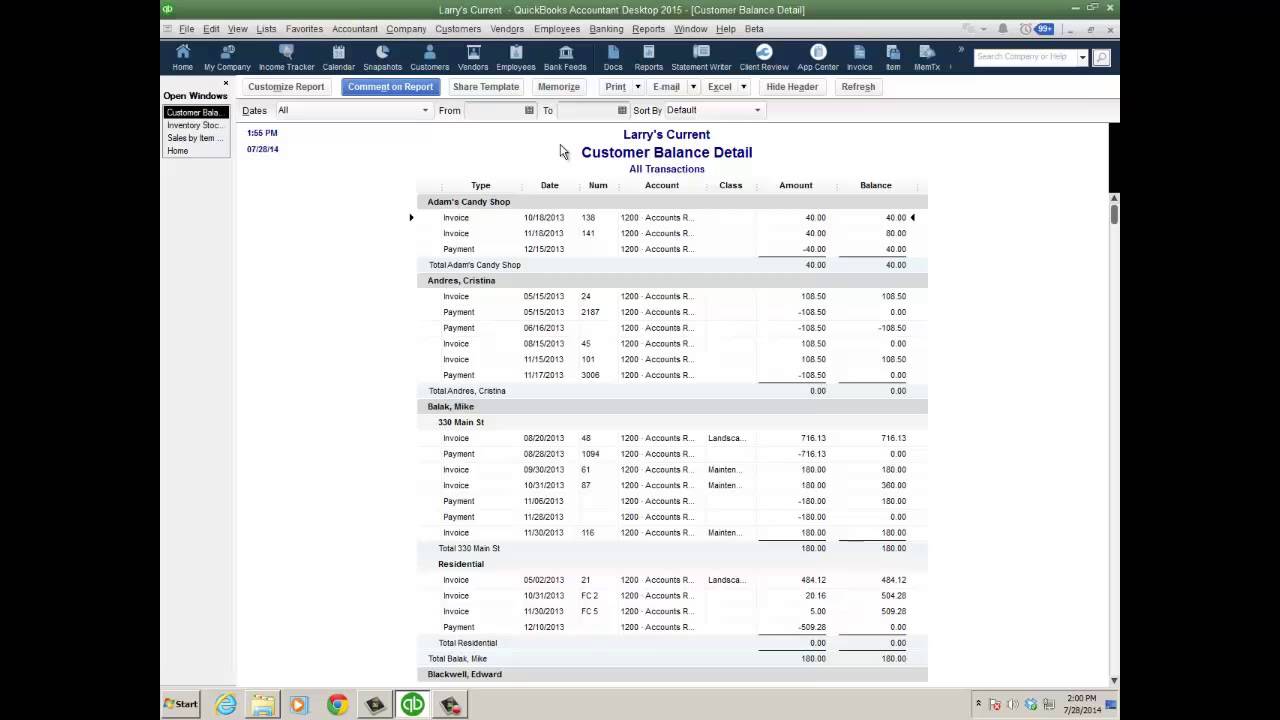Click the Hide Header button

point(792,87)
